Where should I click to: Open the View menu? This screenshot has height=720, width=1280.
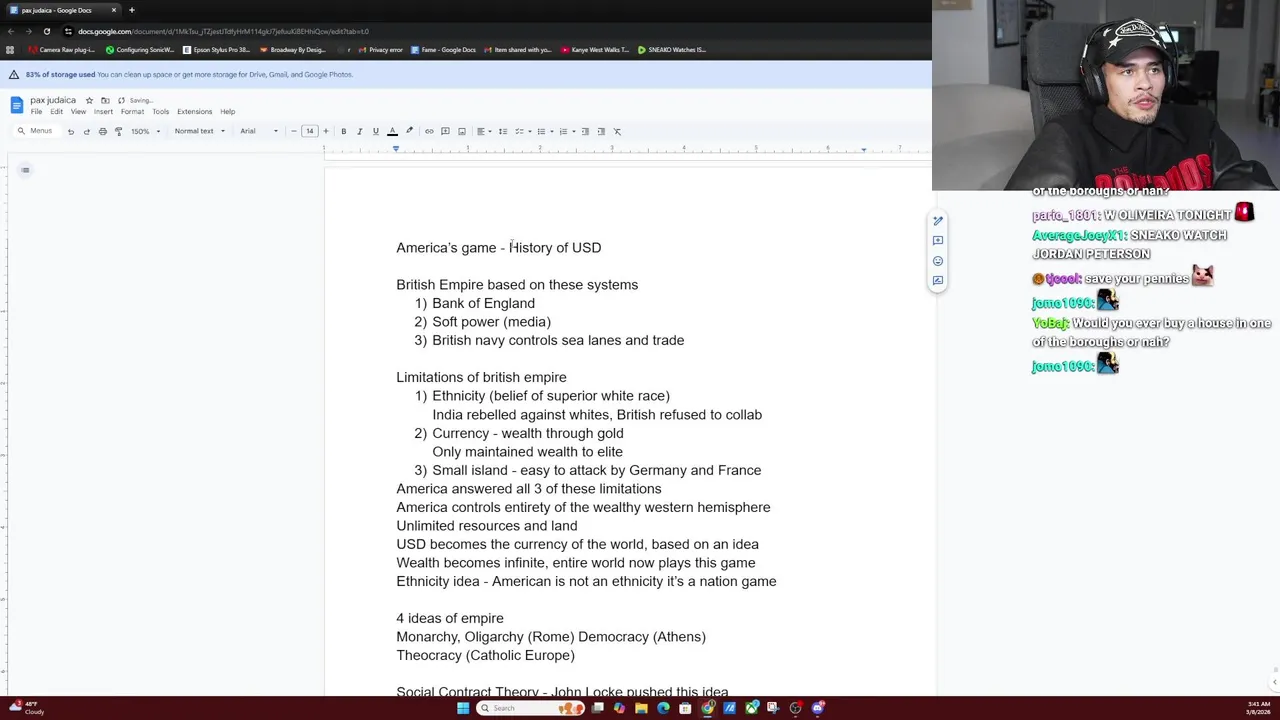[x=78, y=111]
